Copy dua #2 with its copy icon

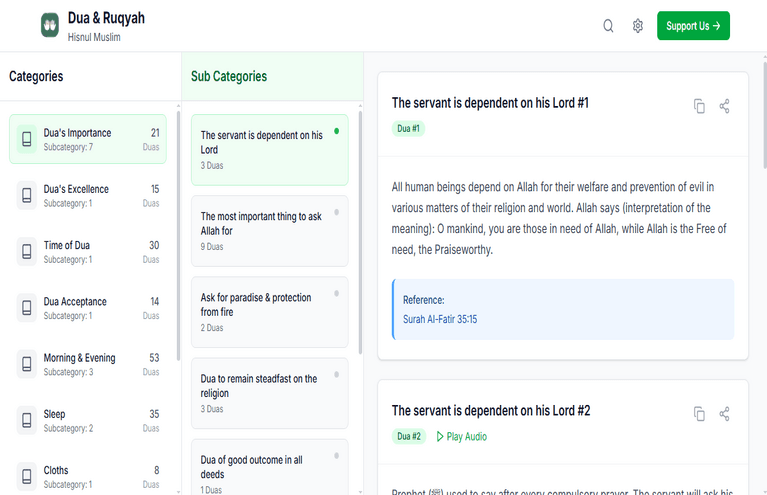point(699,413)
